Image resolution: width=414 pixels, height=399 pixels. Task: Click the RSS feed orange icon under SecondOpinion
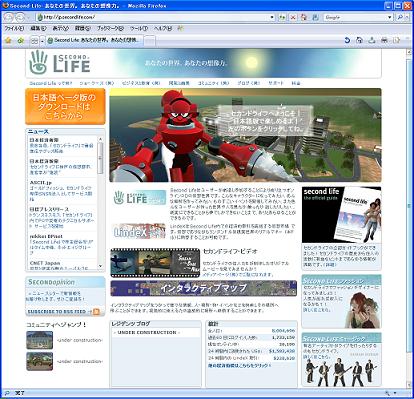(x=96, y=312)
